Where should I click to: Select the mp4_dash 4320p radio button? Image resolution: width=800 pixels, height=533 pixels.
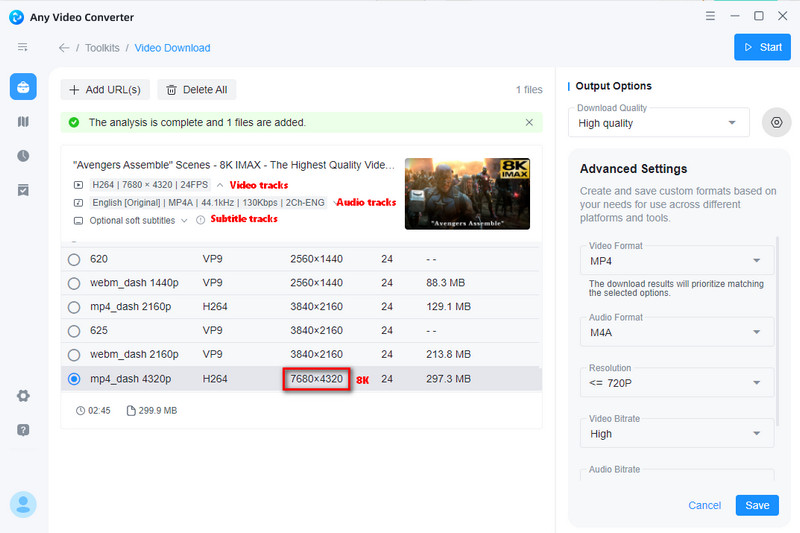tap(74, 379)
